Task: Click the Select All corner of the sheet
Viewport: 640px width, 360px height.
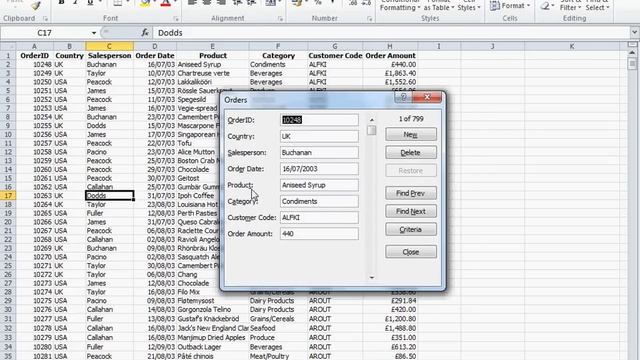Action: (x=8, y=46)
